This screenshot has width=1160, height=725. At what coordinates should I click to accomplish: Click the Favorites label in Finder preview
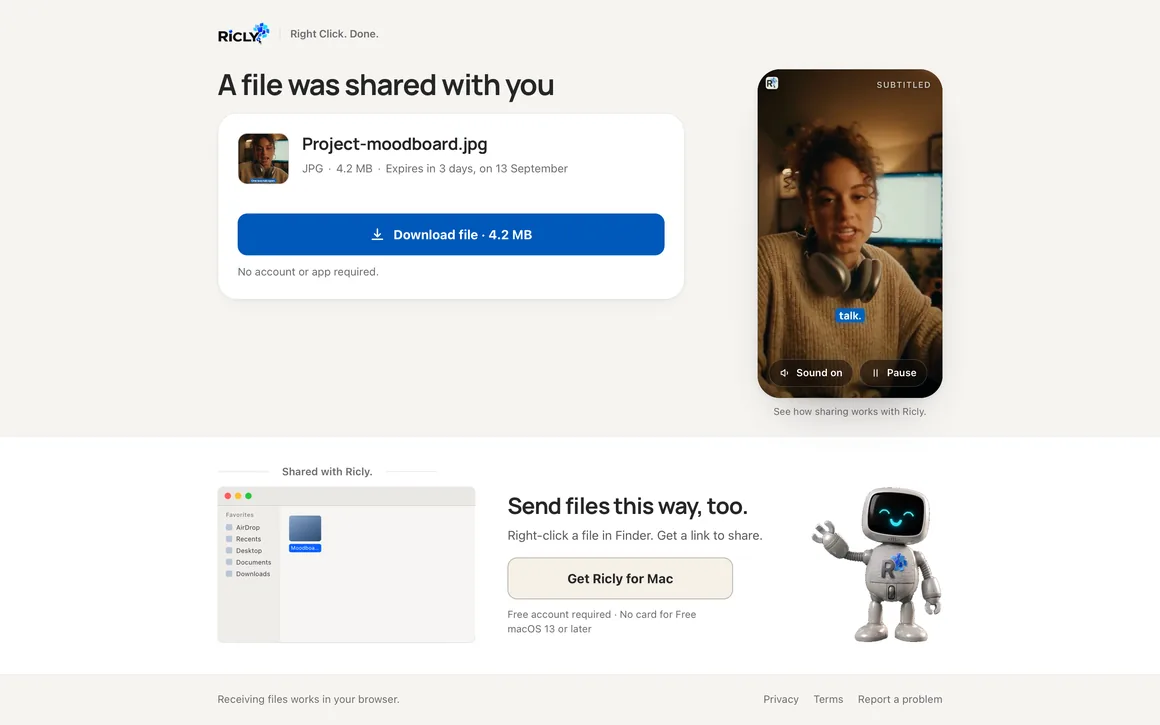(240, 515)
